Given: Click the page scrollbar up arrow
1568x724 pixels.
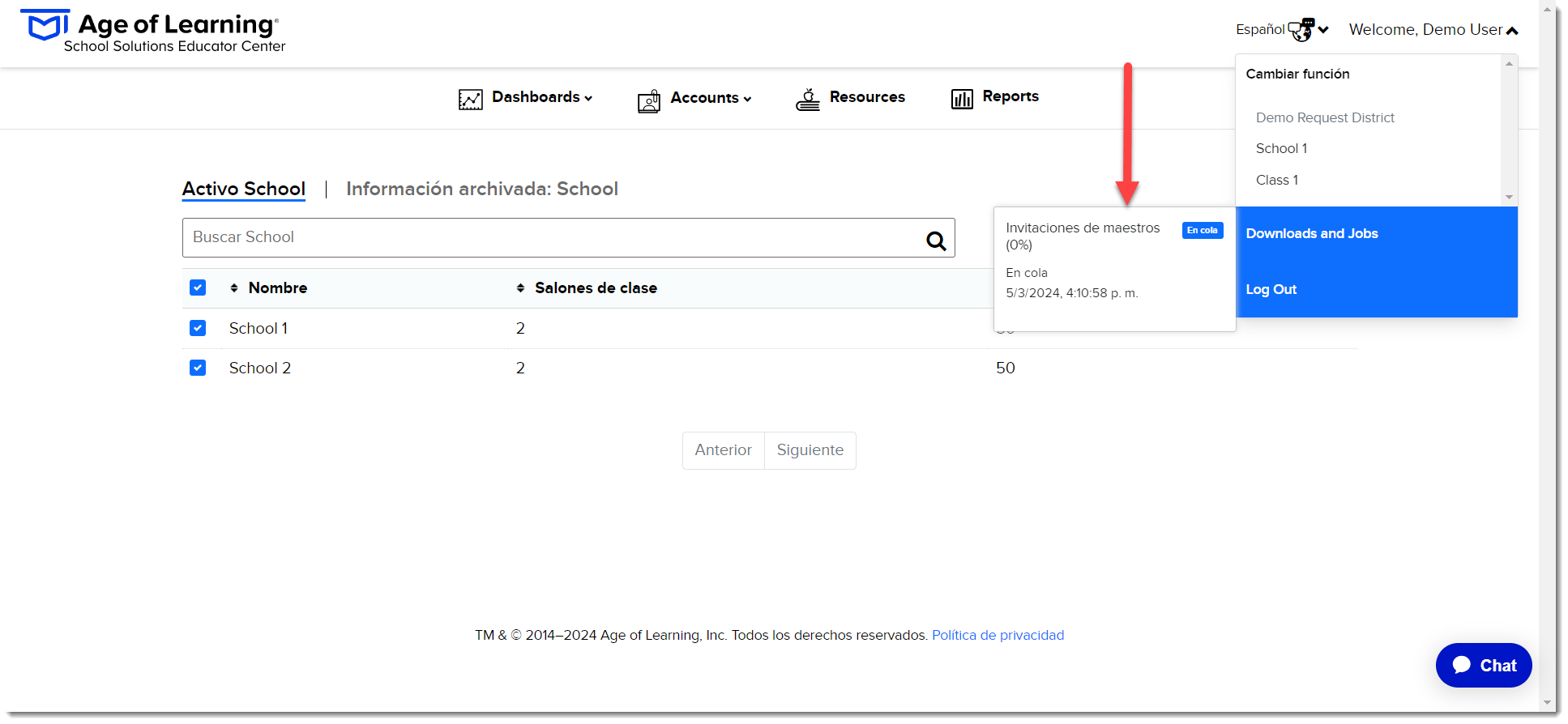Looking at the screenshot, I should pyautogui.click(x=1548, y=11).
